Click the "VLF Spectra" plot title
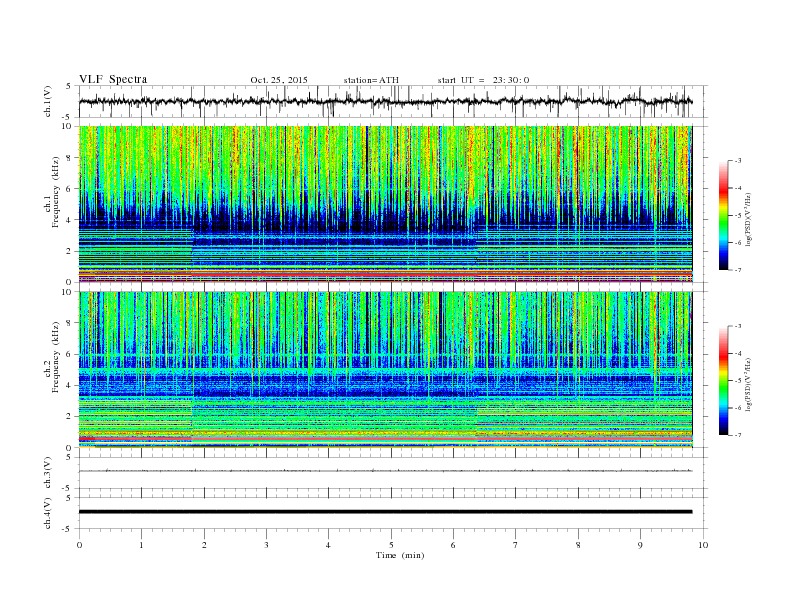This screenshot has height=612, width=792. tap(113, 79)
